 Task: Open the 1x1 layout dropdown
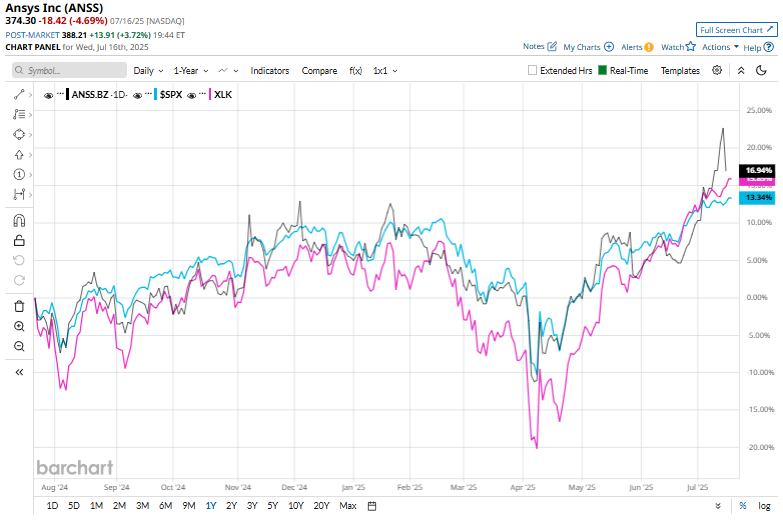(385, 70)
